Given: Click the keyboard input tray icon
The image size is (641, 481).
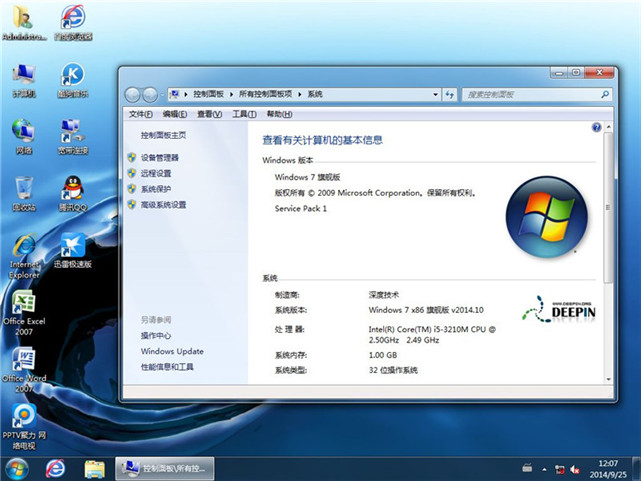Looking at the screenshot, I should tap(527, 468).
